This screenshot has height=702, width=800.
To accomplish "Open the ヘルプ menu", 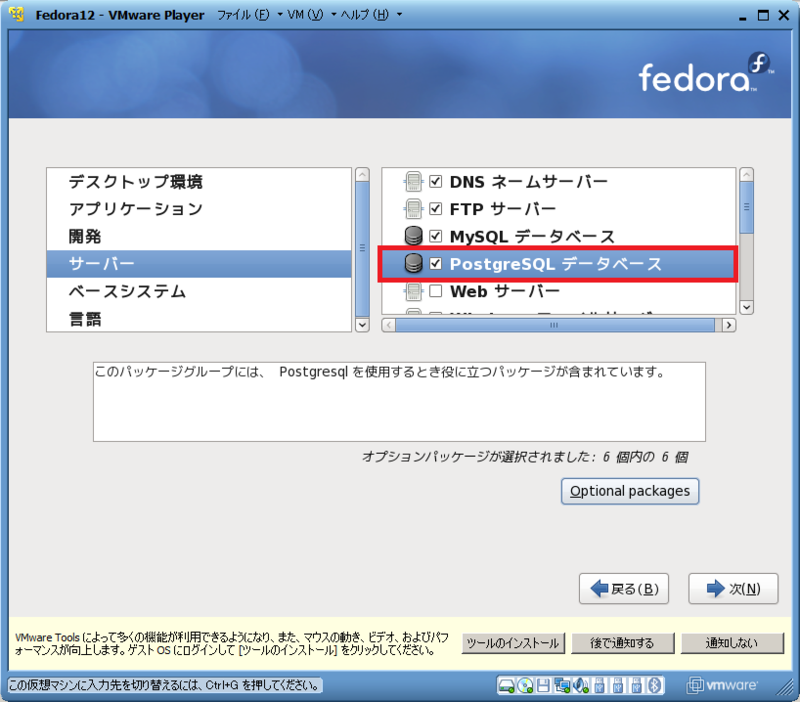I will pyautogui.click(x=362, y=15).
